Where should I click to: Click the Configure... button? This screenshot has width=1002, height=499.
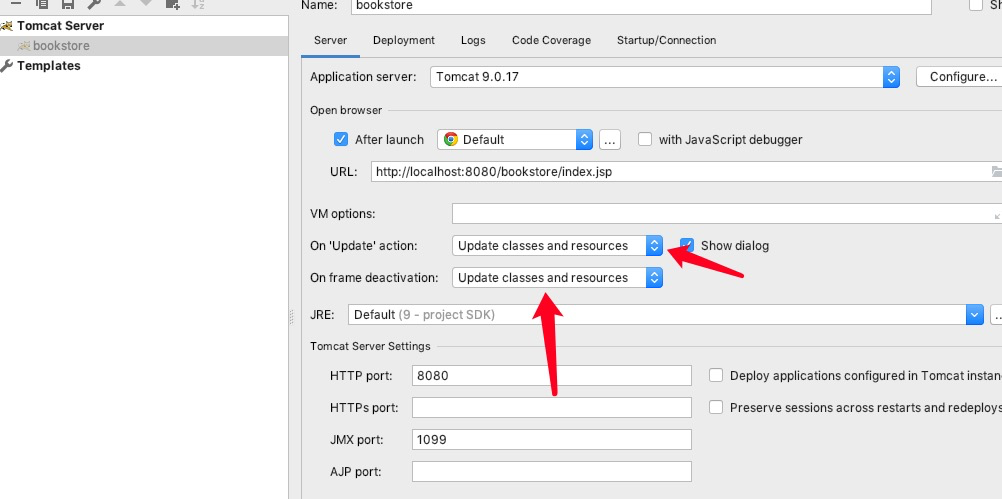959,77
